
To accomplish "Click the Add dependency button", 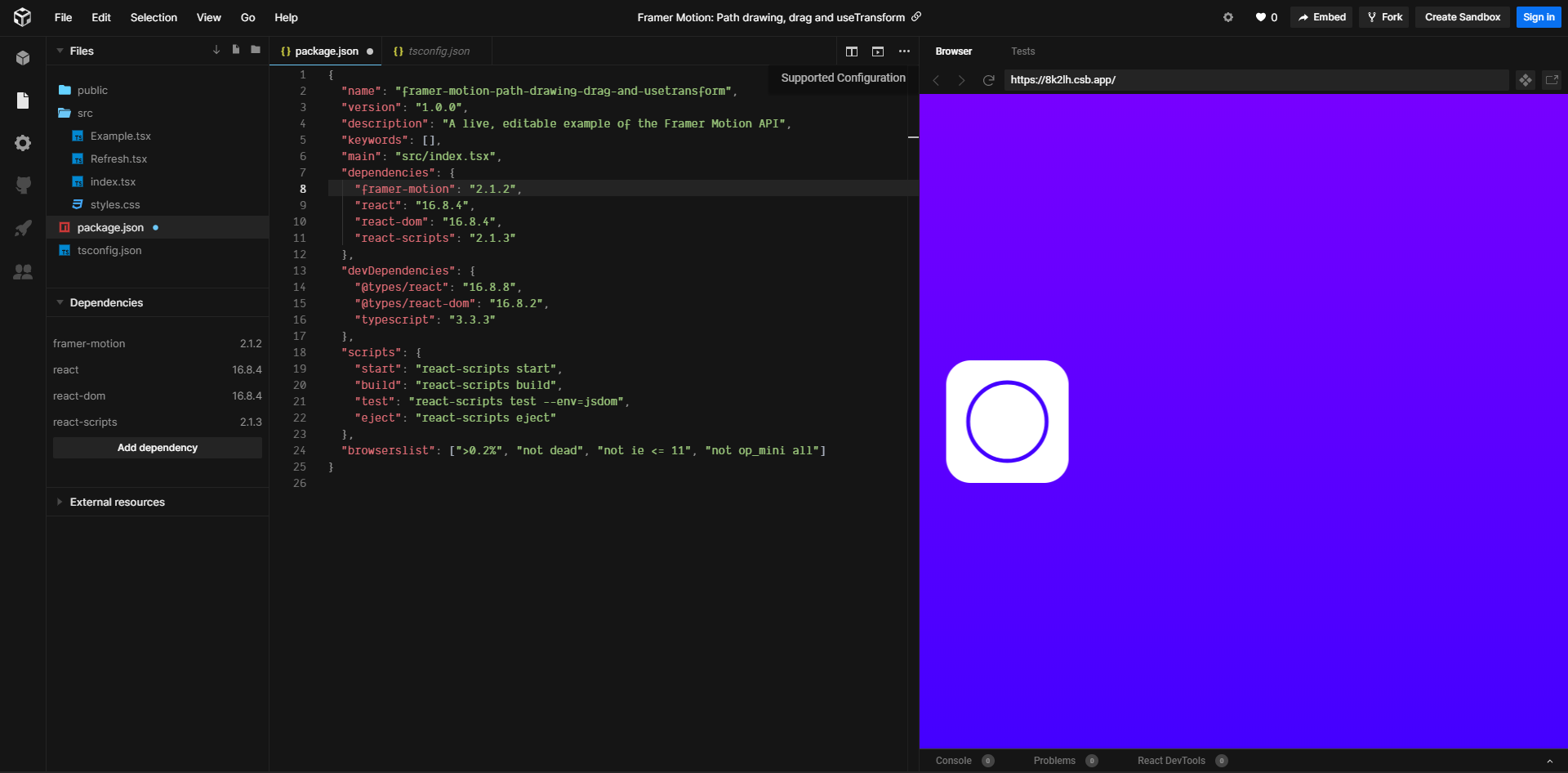I will (158, 448).
